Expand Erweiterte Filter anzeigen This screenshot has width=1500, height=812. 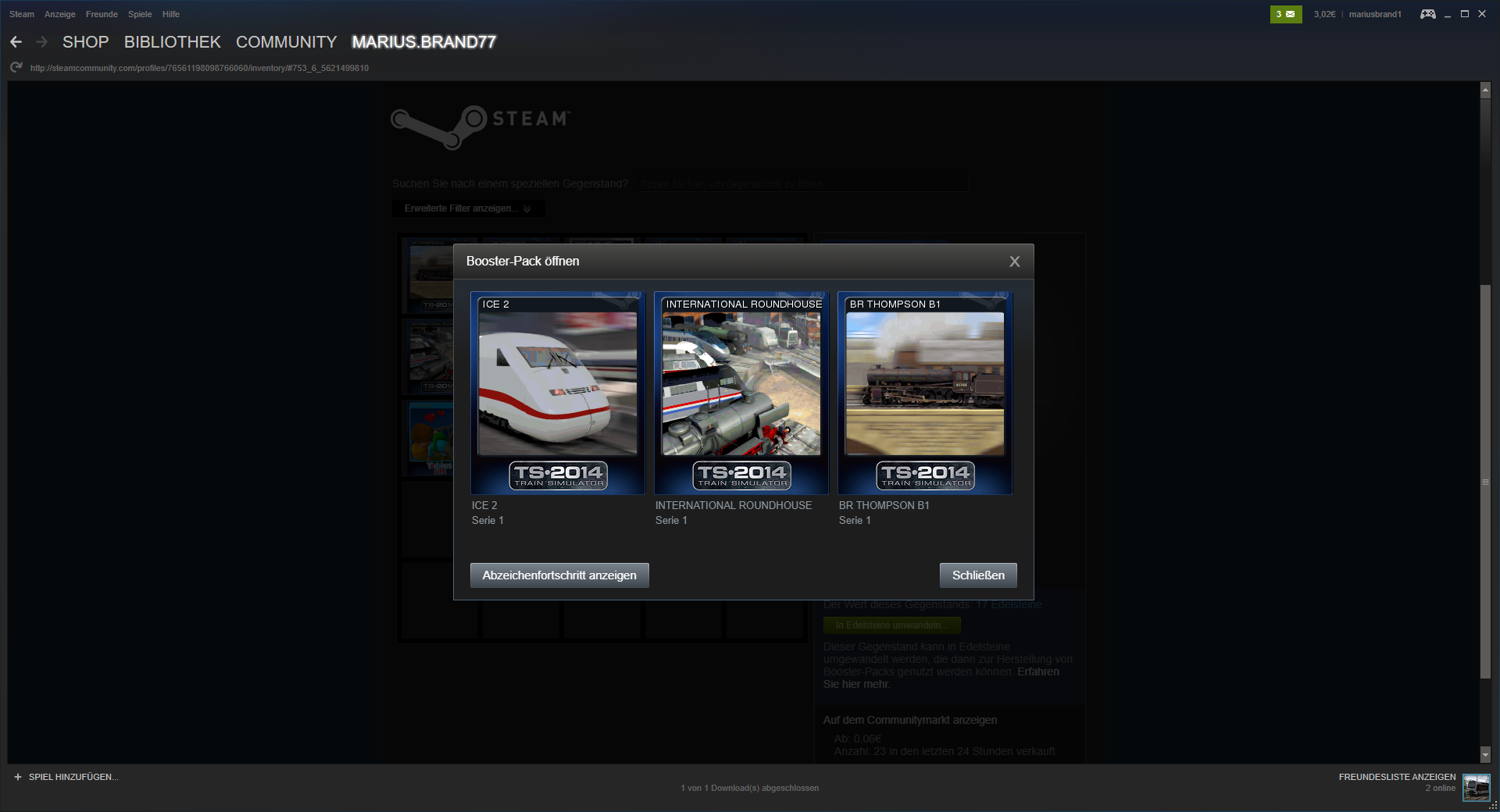(468, 208)
